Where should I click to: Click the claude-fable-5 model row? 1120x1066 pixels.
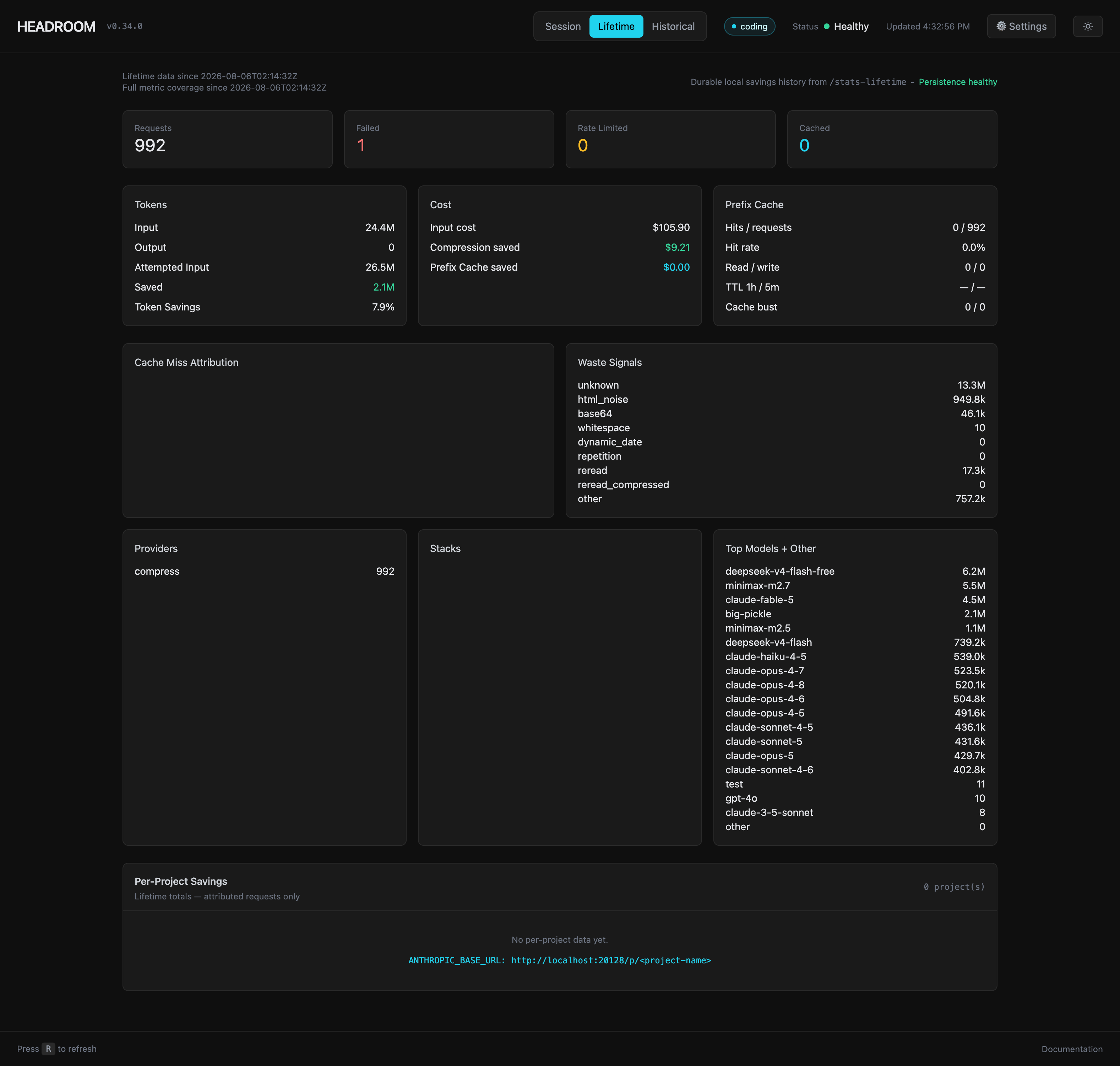[855, 600]
